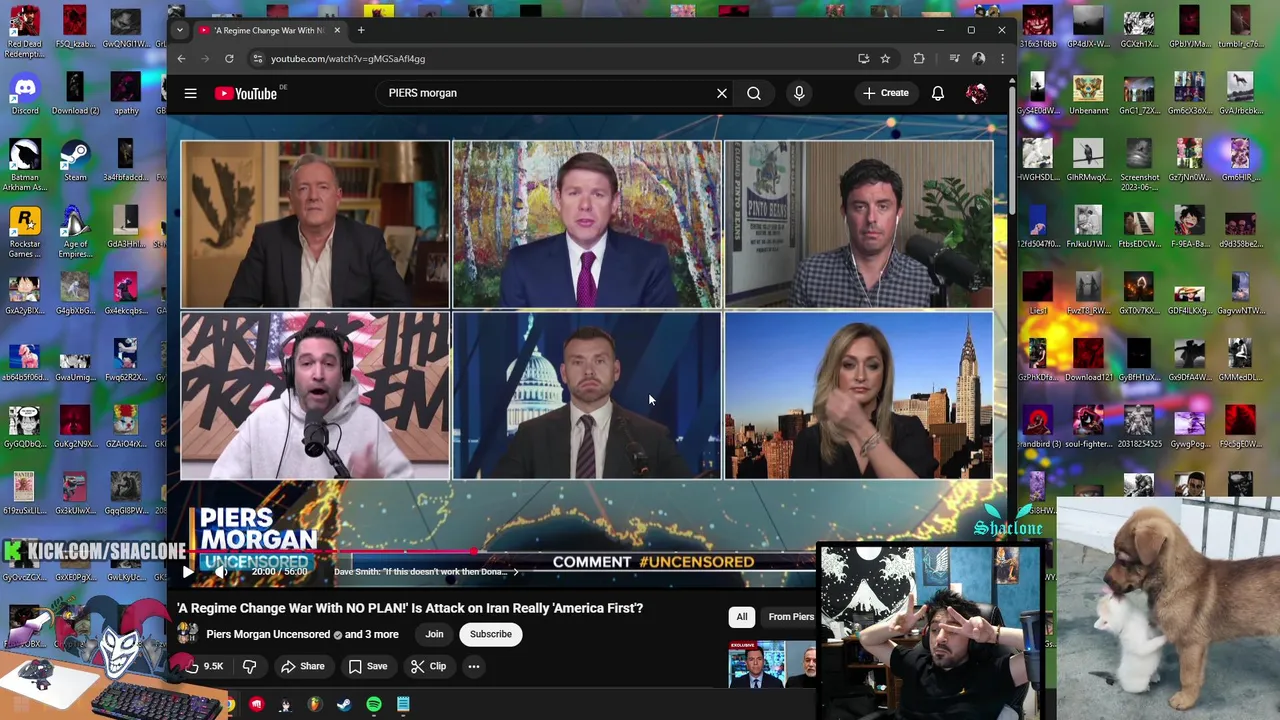Open Spotify from the taskbar

click(x=374, y=705)
